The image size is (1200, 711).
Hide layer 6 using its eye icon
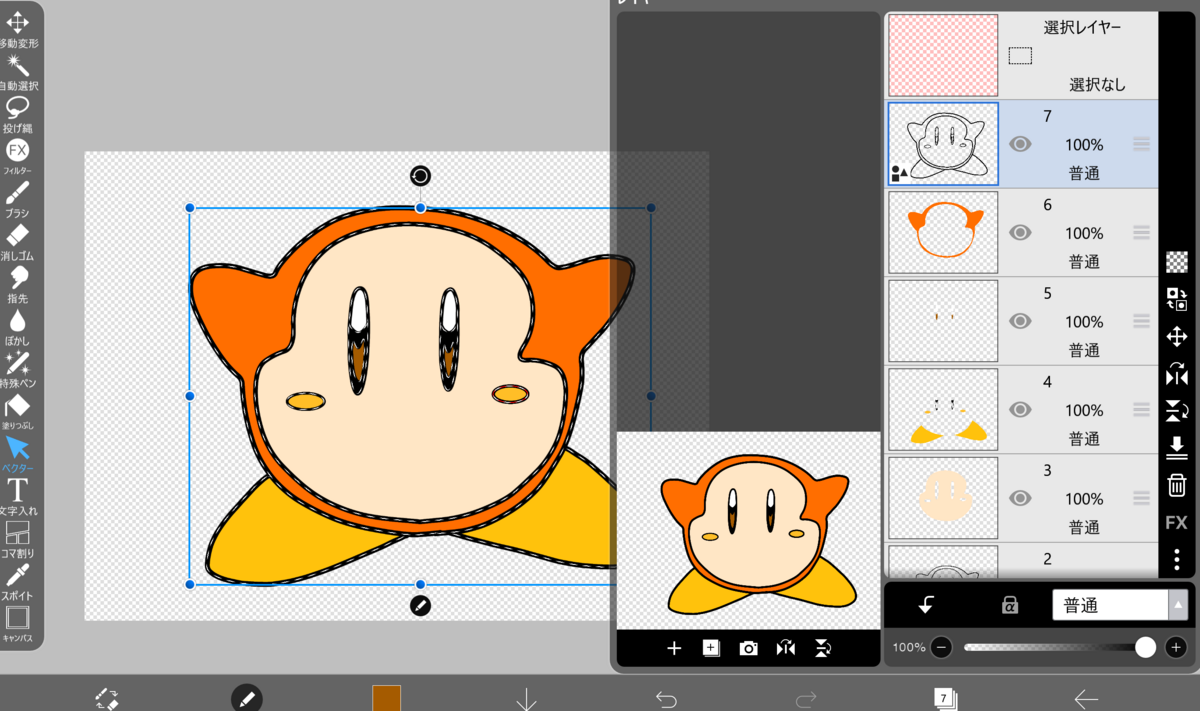click(x=1020, y=233)
